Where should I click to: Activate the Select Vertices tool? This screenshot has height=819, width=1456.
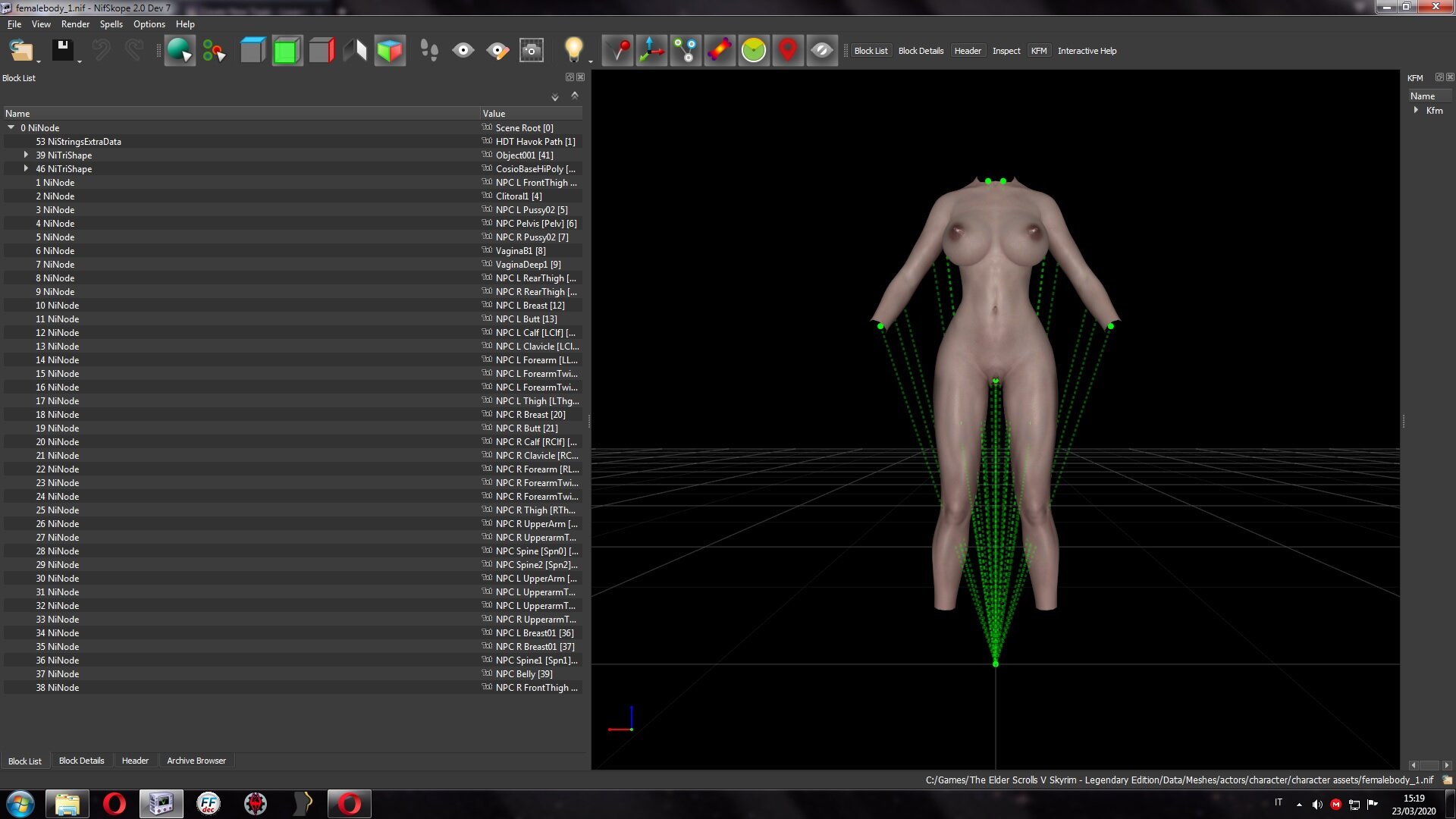(x=215, y=51)
